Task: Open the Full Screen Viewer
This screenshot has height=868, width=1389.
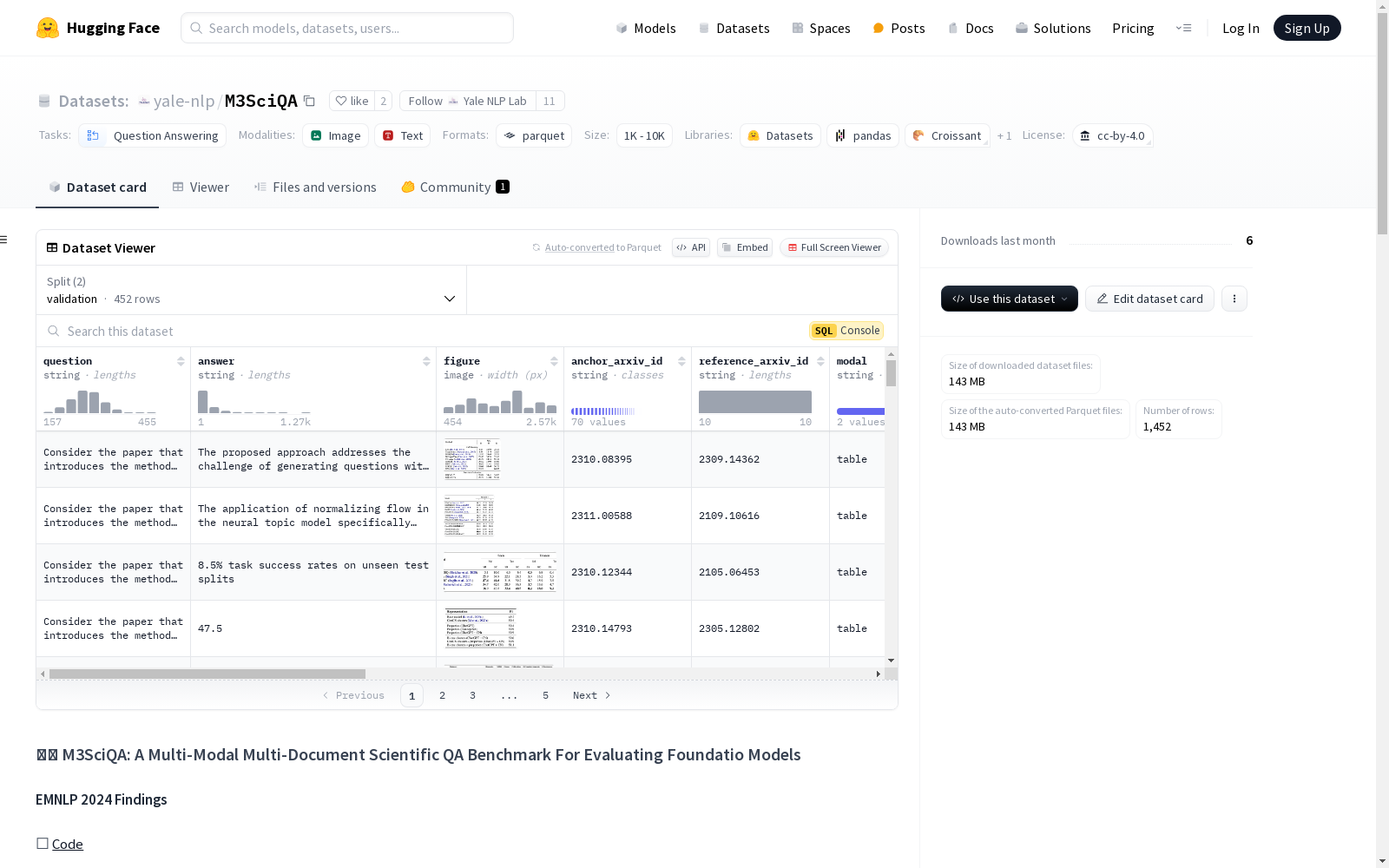Action: tap(833, 247)
